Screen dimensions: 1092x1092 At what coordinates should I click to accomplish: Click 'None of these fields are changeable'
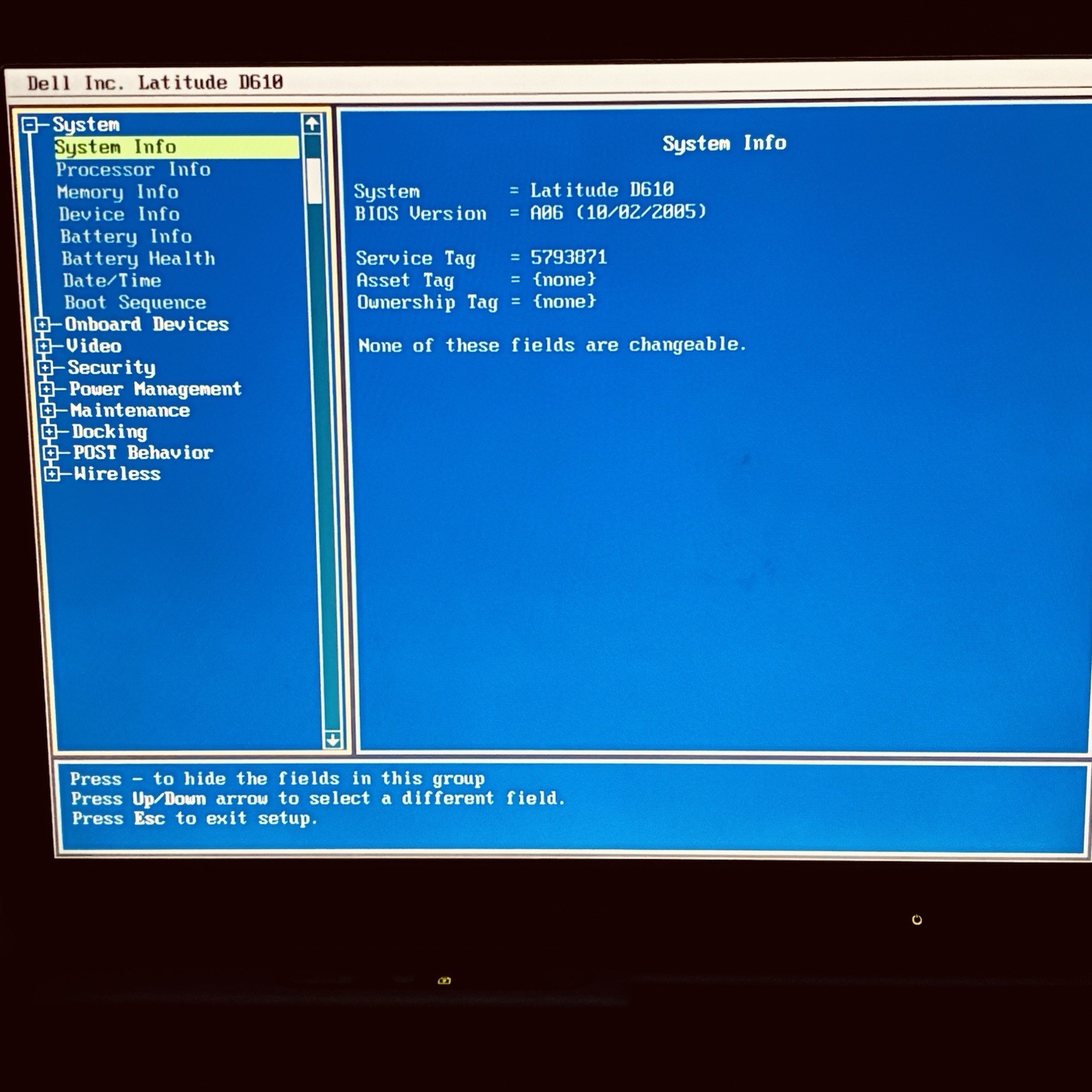pos(552,345)
